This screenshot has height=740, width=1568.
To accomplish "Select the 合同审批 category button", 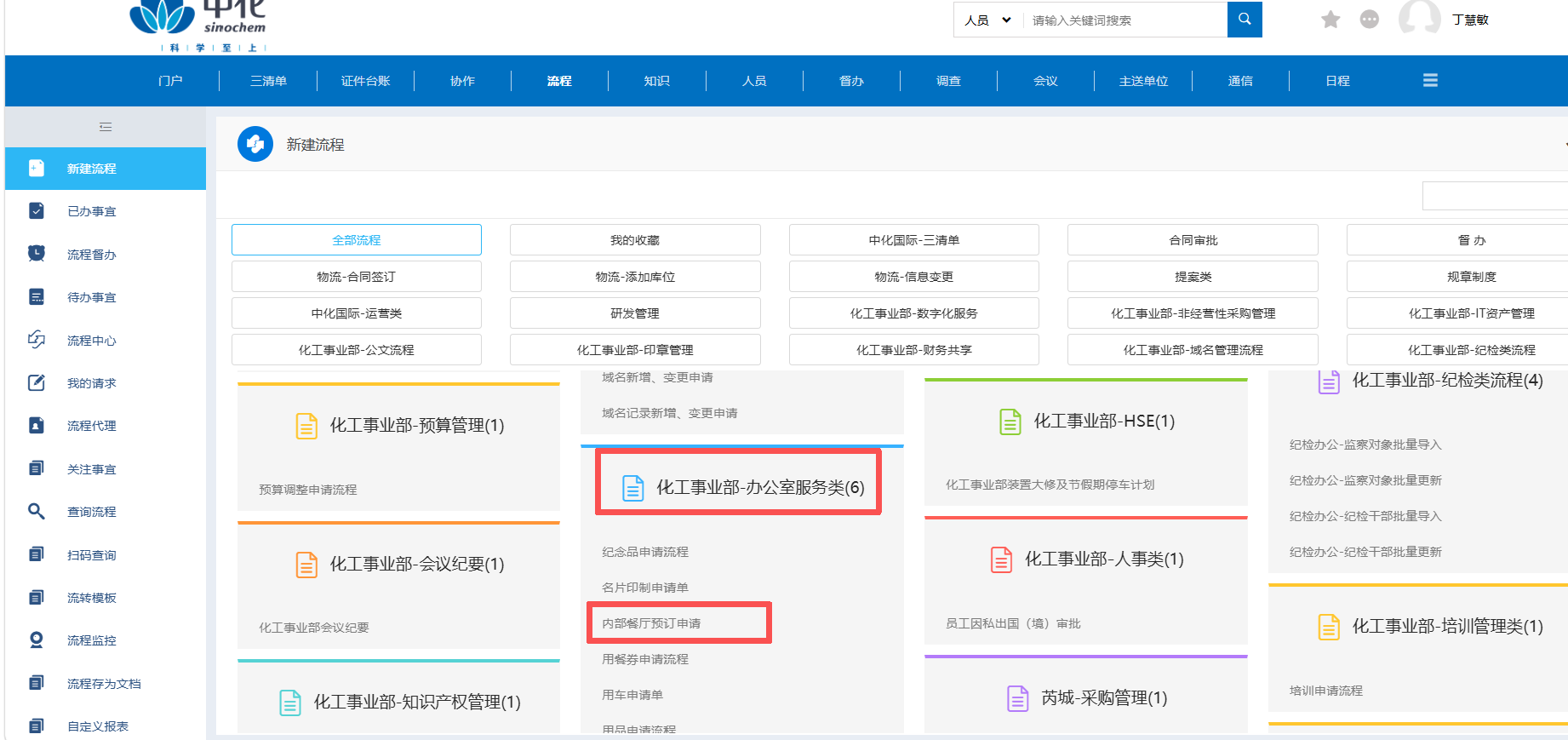I will tap(1193, 240).
